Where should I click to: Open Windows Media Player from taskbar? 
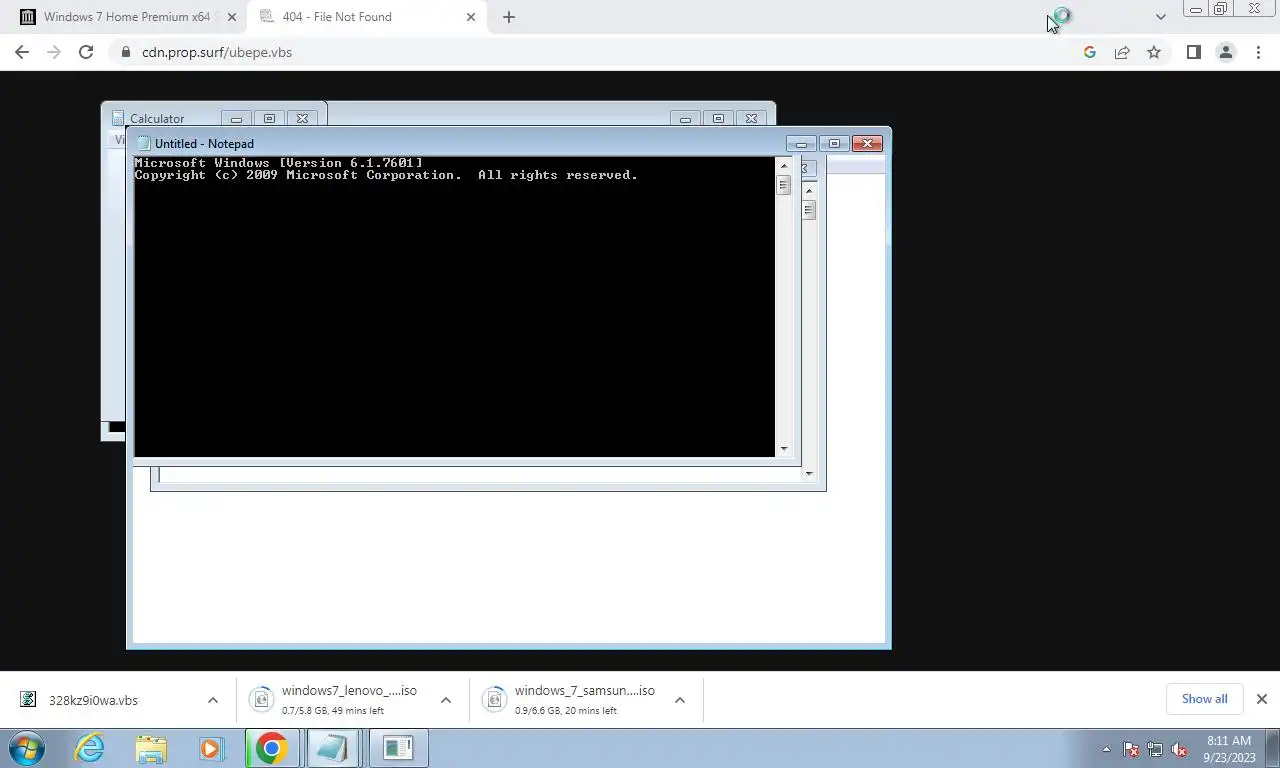[211, 748]
